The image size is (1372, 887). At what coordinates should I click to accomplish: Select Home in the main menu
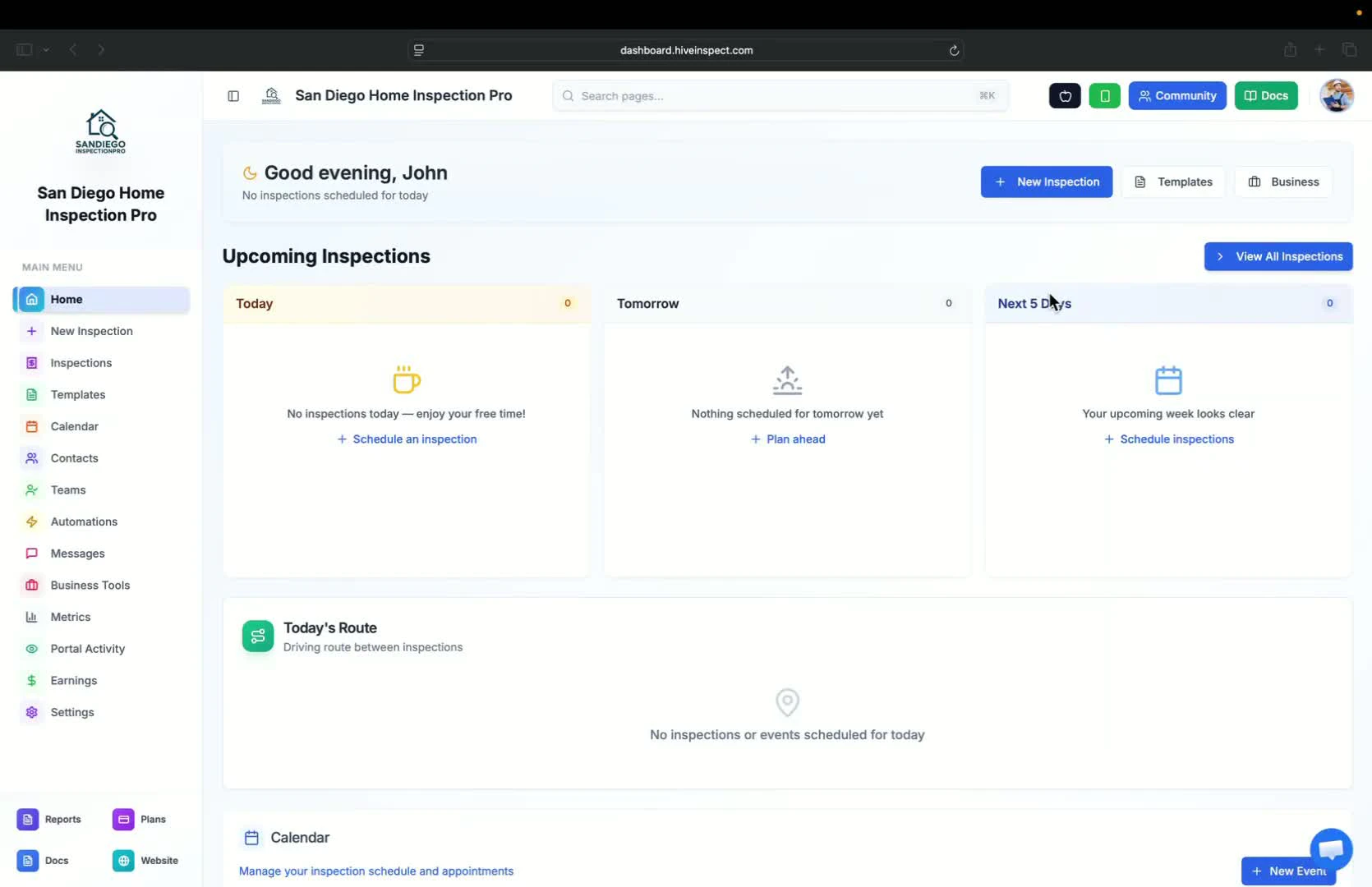[67, 299]
